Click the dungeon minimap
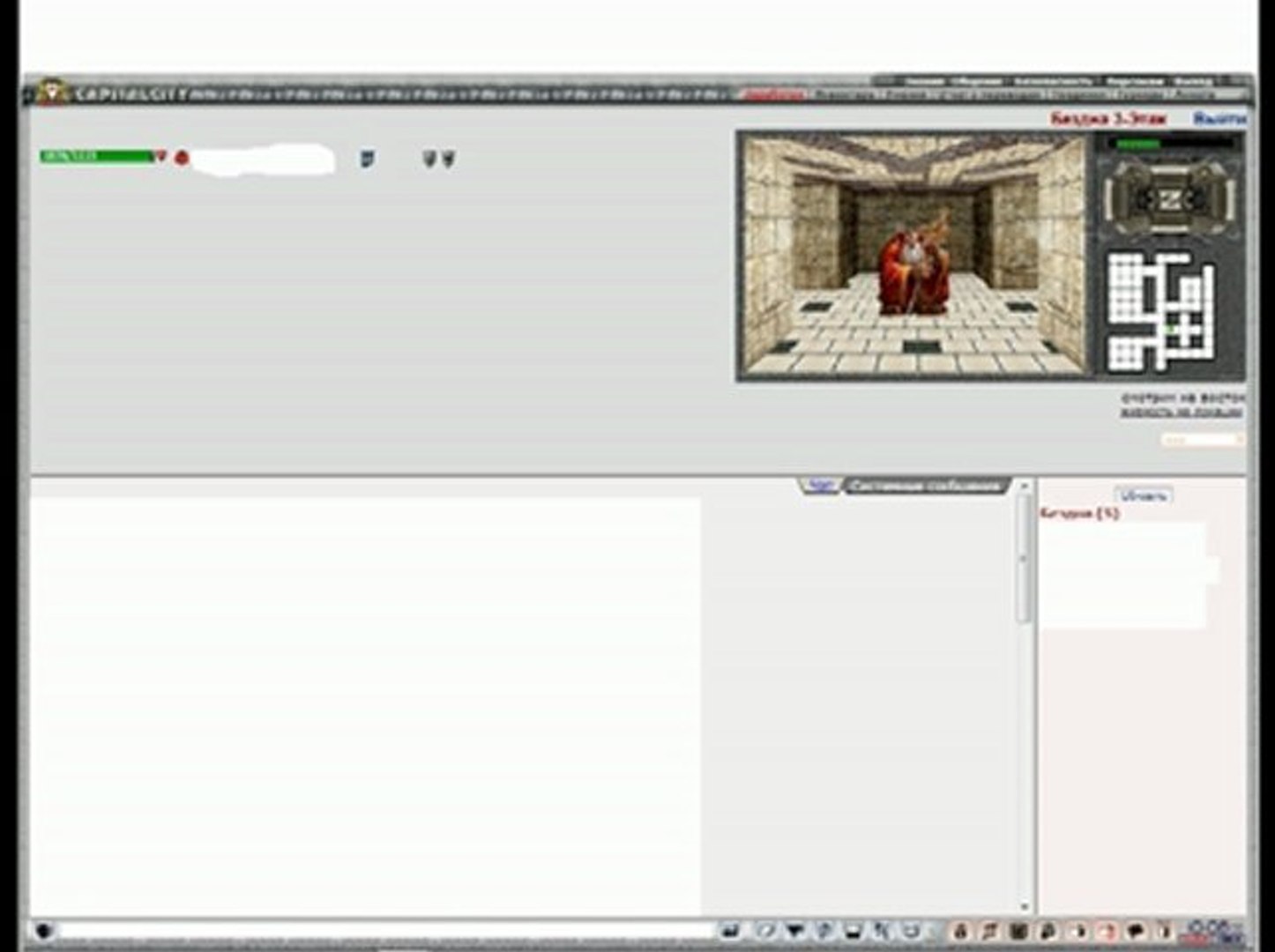 (1162, 310)
